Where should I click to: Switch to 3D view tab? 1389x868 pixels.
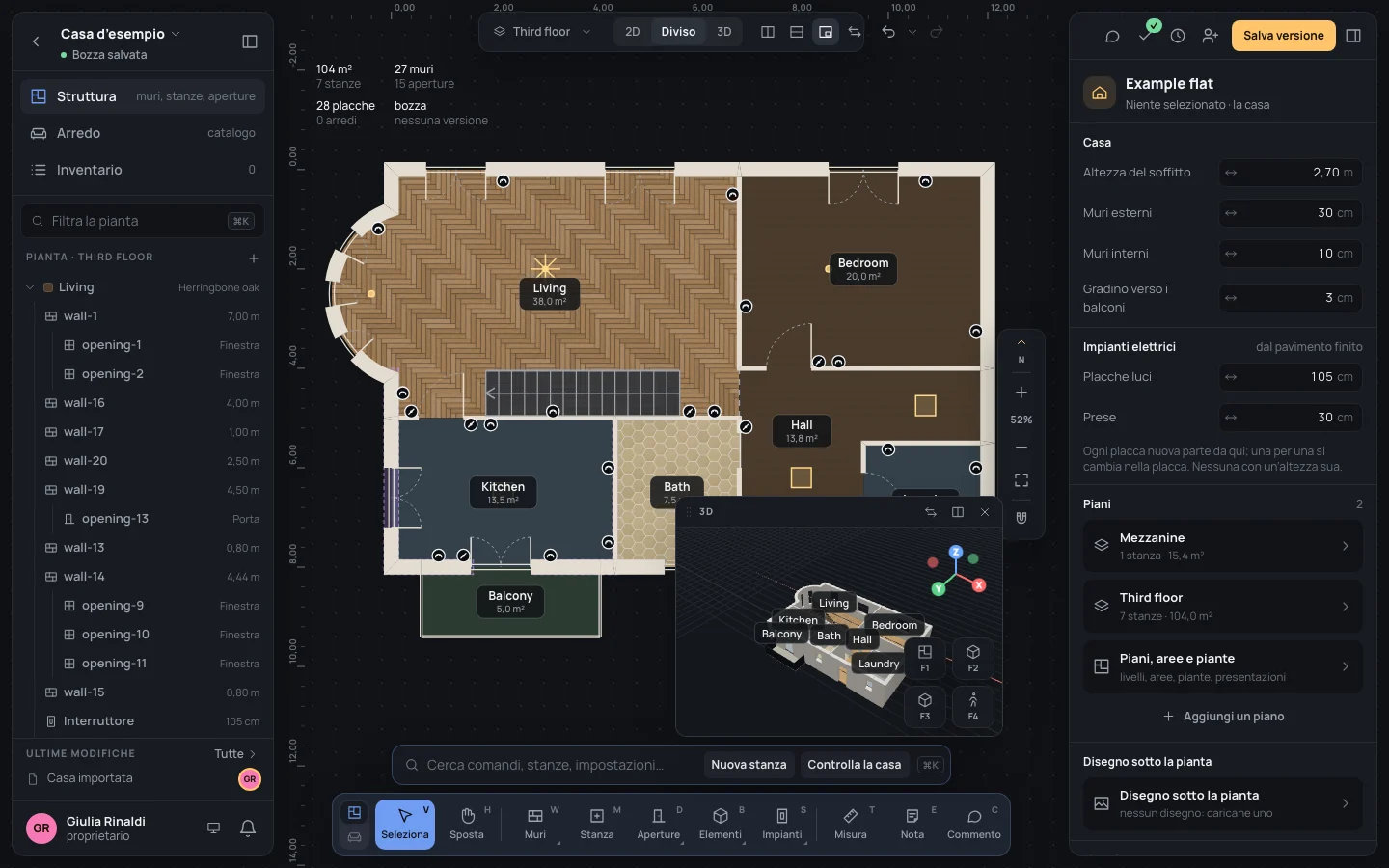pos(724,32)
